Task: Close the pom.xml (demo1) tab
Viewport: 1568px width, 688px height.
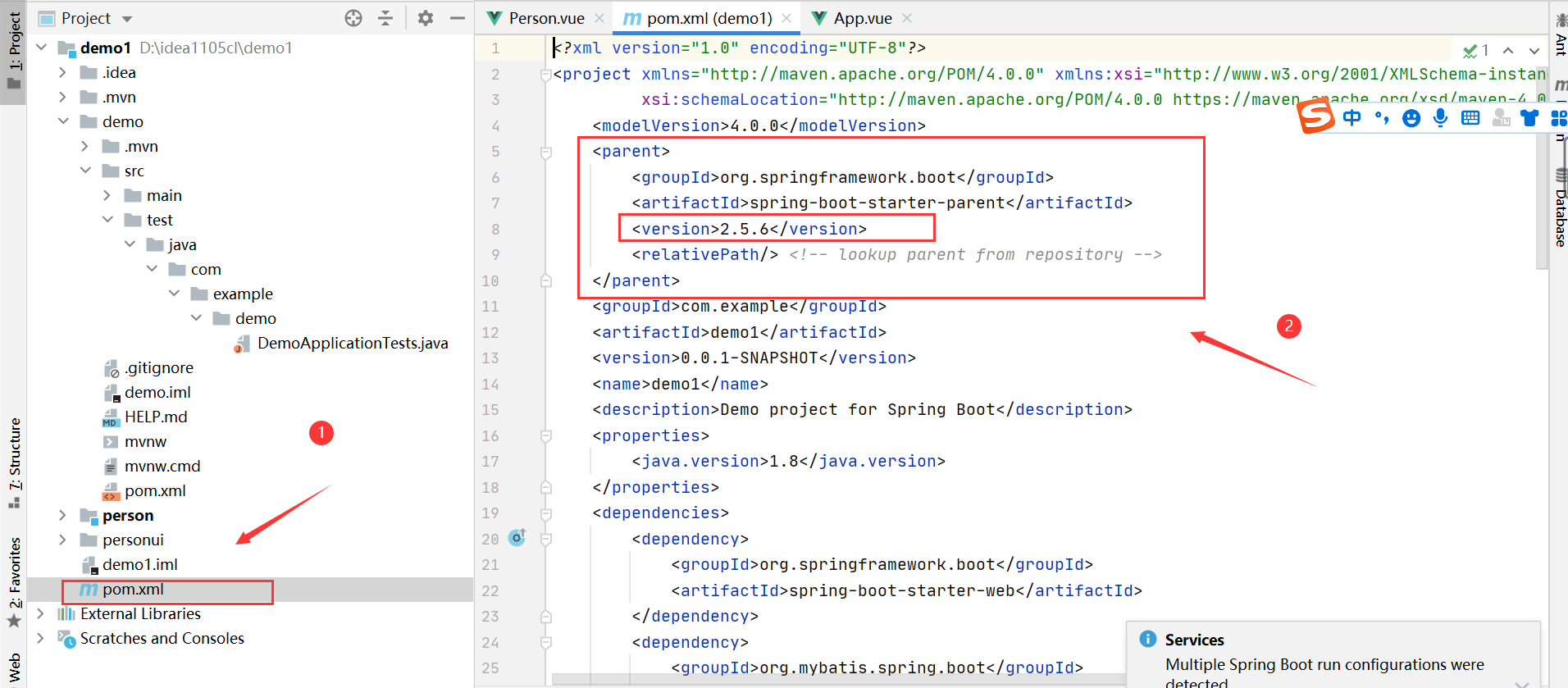Action: 786,18
